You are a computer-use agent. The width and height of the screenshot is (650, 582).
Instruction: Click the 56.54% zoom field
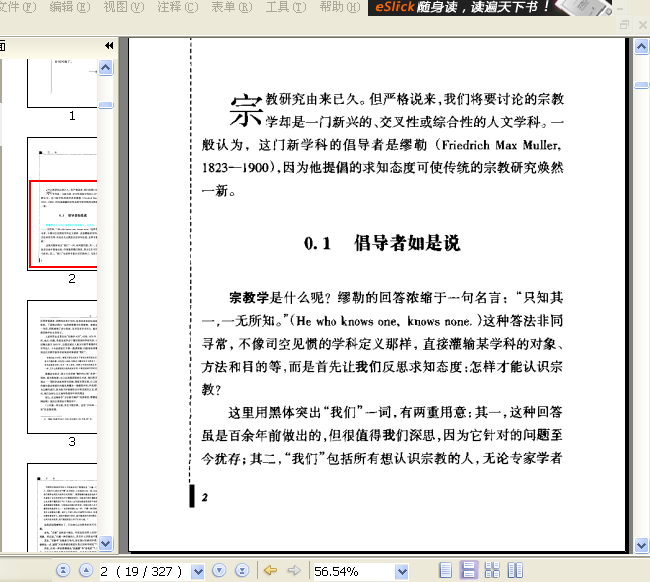click(353, 572)
